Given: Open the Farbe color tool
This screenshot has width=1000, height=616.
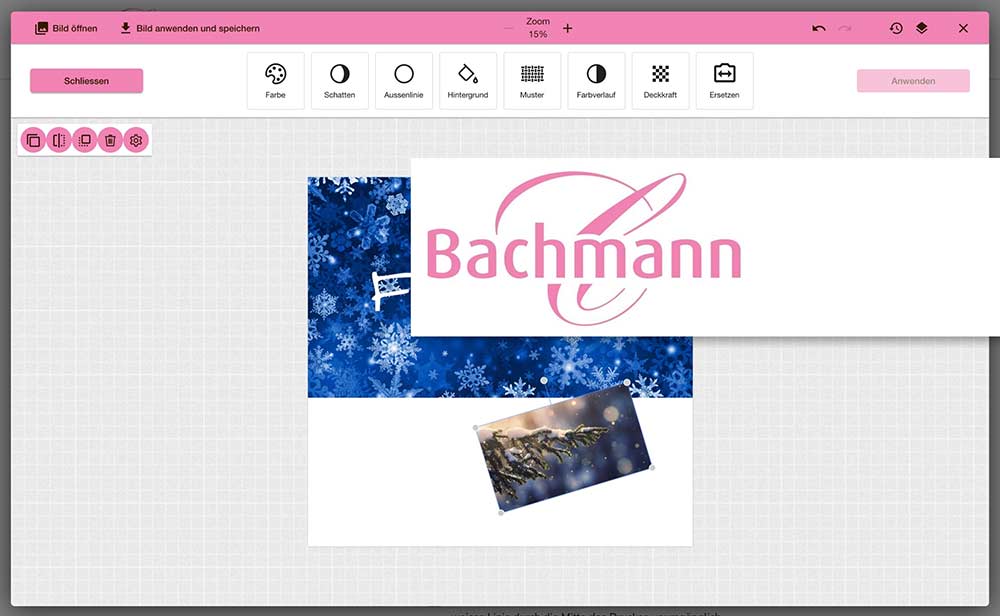Looking at the screenshot, I should pyautogui.click(x=276, y=81).
